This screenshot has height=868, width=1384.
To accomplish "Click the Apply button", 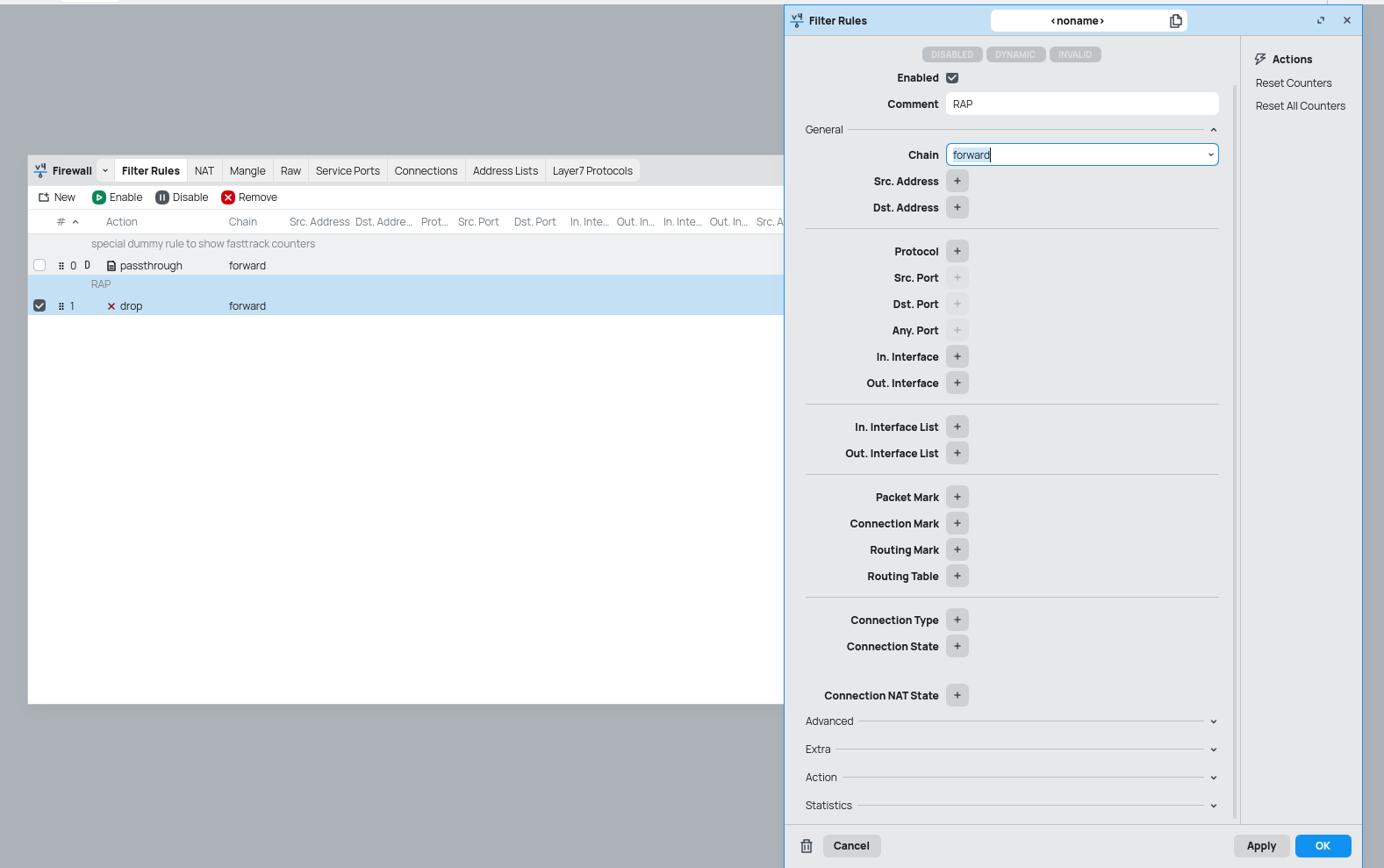I will click(x=1261, y=846).
